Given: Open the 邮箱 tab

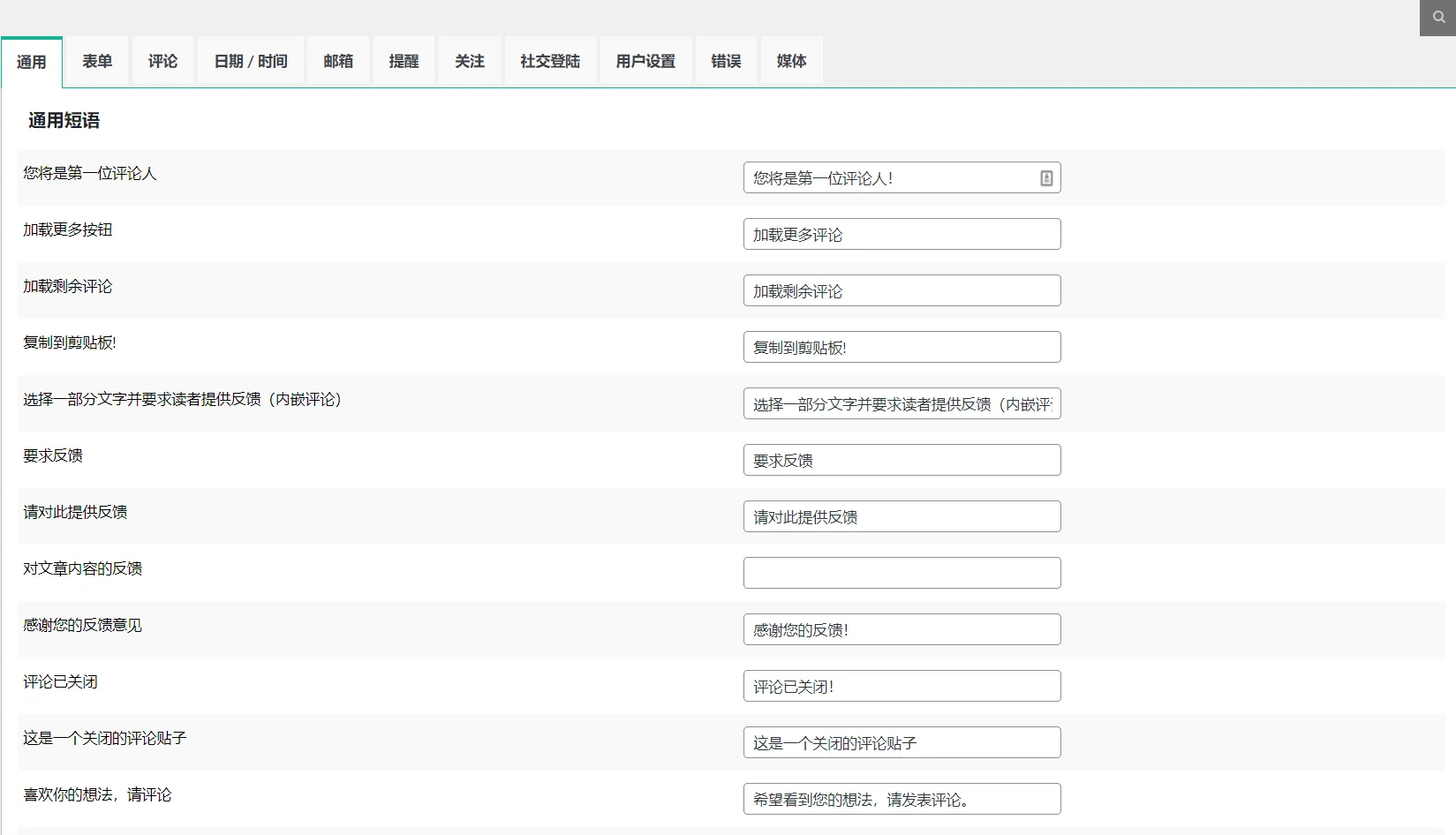Looking at the screenshot, I should point(338,61).
